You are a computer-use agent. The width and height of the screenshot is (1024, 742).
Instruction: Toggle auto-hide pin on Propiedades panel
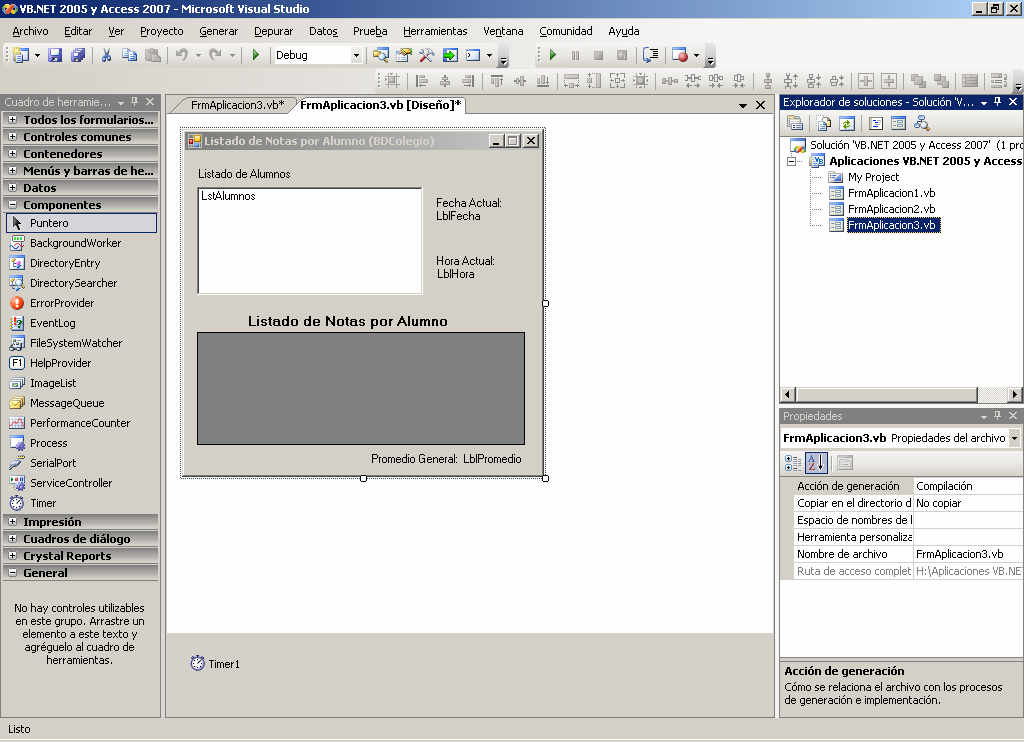[x=997, y=416]
